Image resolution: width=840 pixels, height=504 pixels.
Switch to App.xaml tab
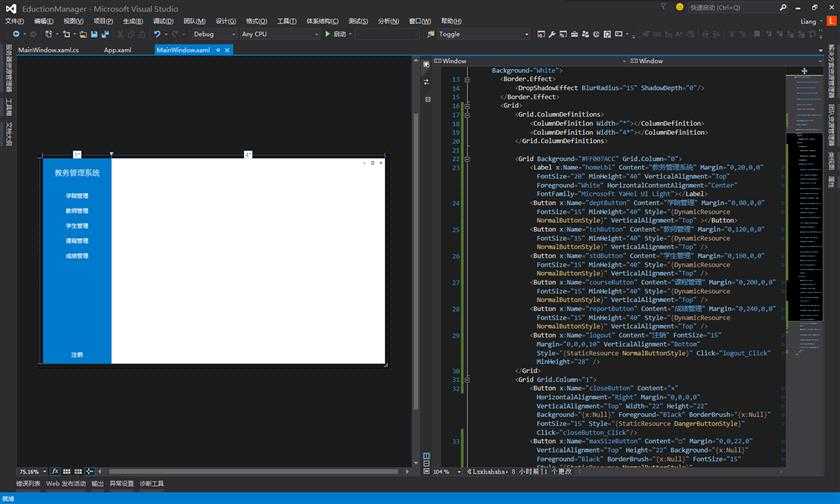click(x=117, y=50)
